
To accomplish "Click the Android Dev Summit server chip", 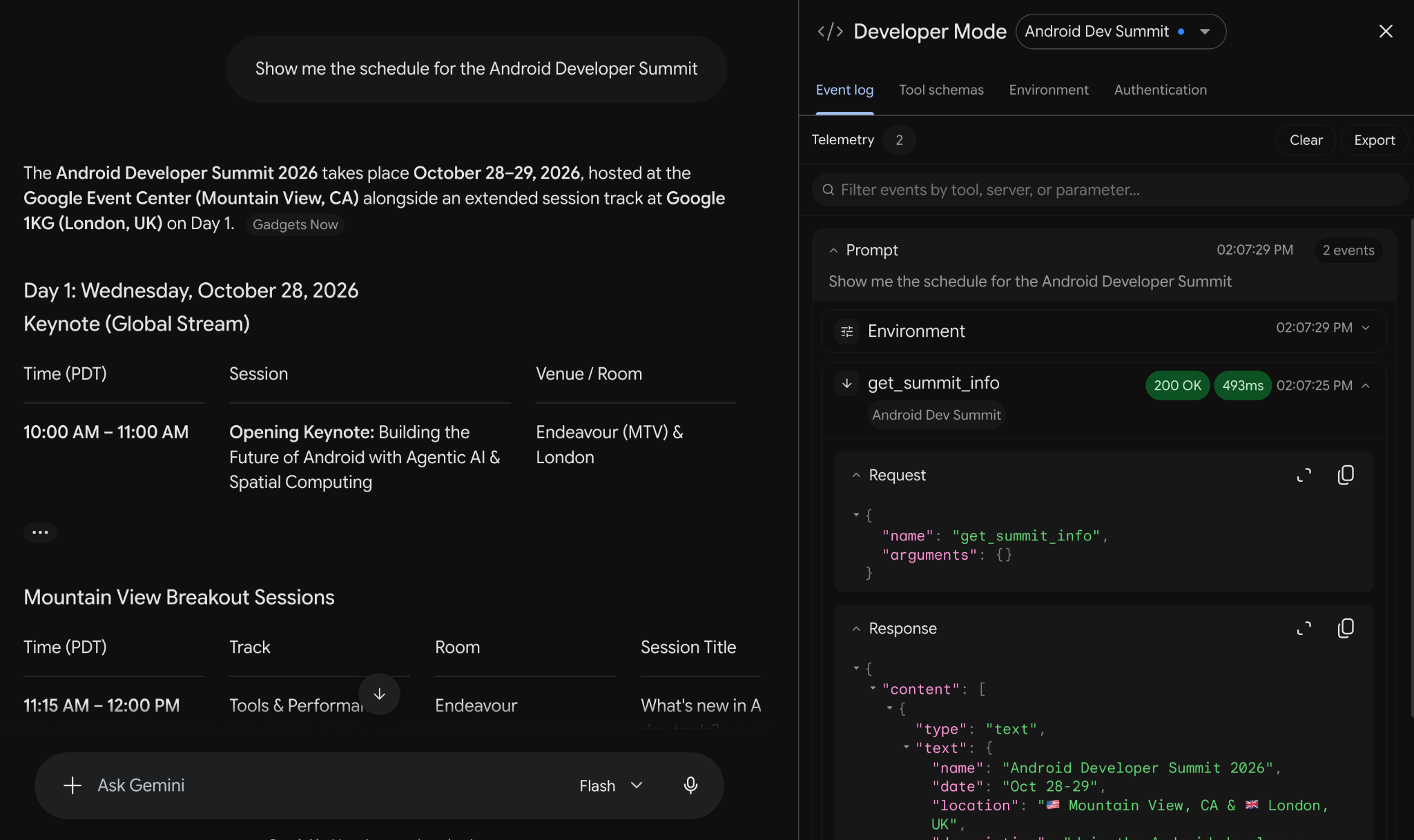I will point(936,415).
